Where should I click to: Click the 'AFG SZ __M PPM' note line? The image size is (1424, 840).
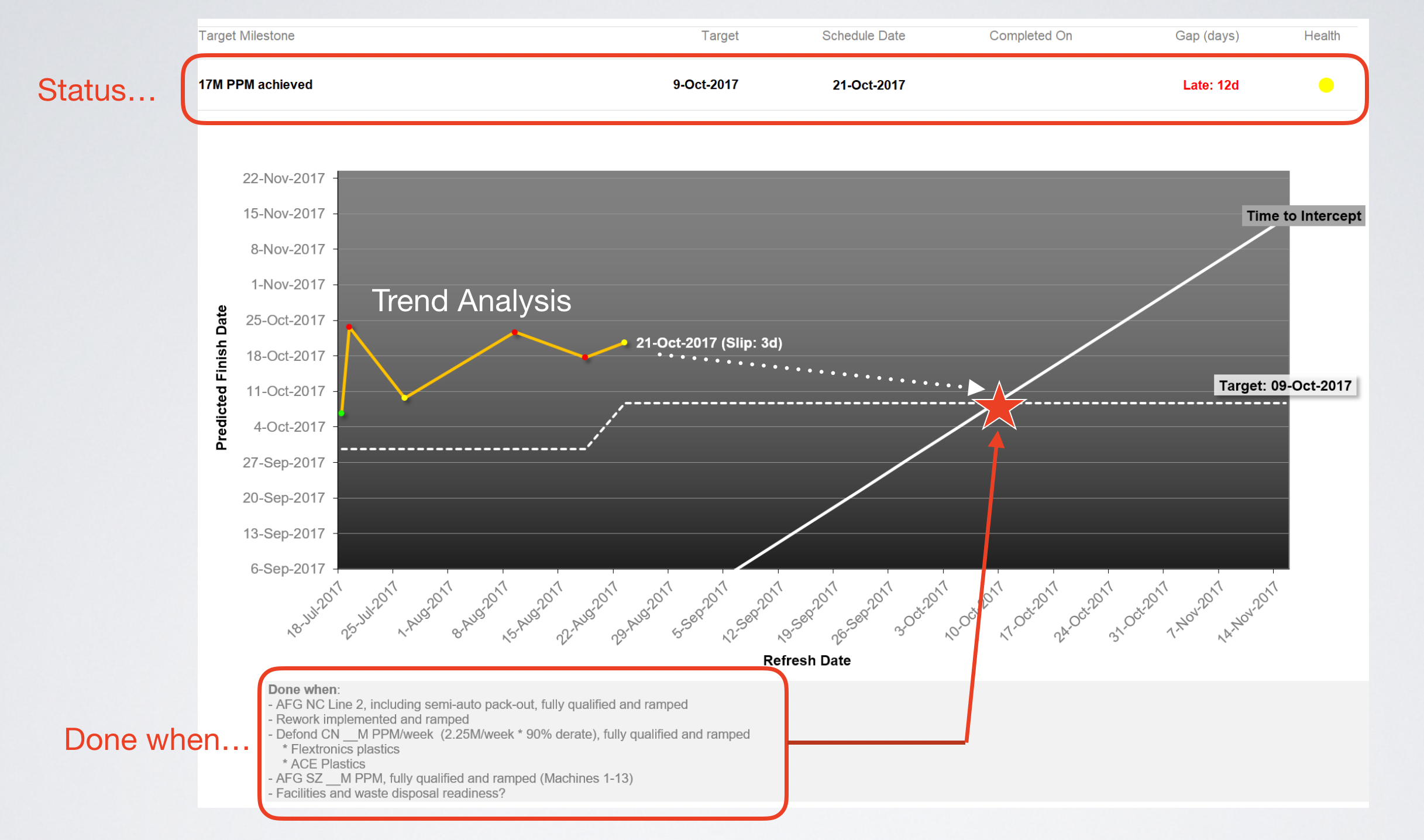click(450, 779)
